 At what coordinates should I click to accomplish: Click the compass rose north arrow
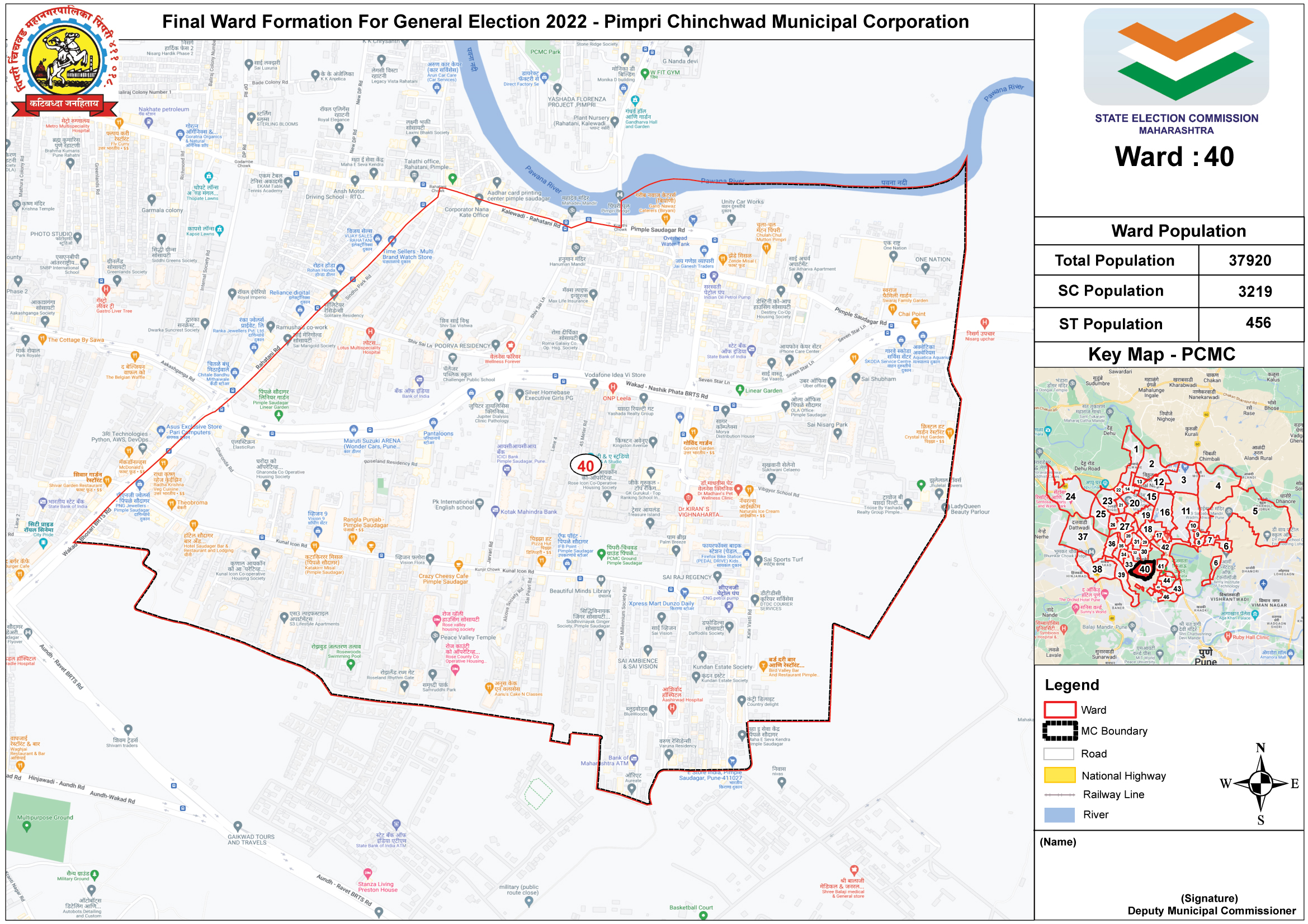pos(1260,783)
